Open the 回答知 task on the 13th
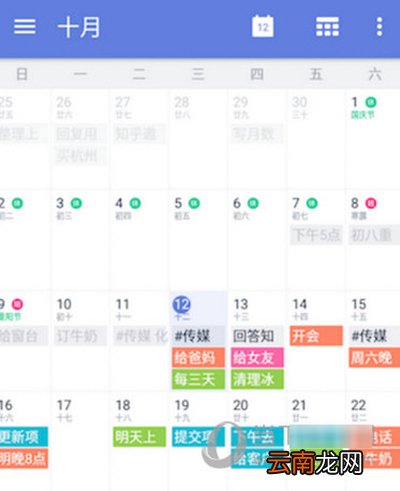Image resolution: width=400 pixels, height=491 pixels. point(257,336)
